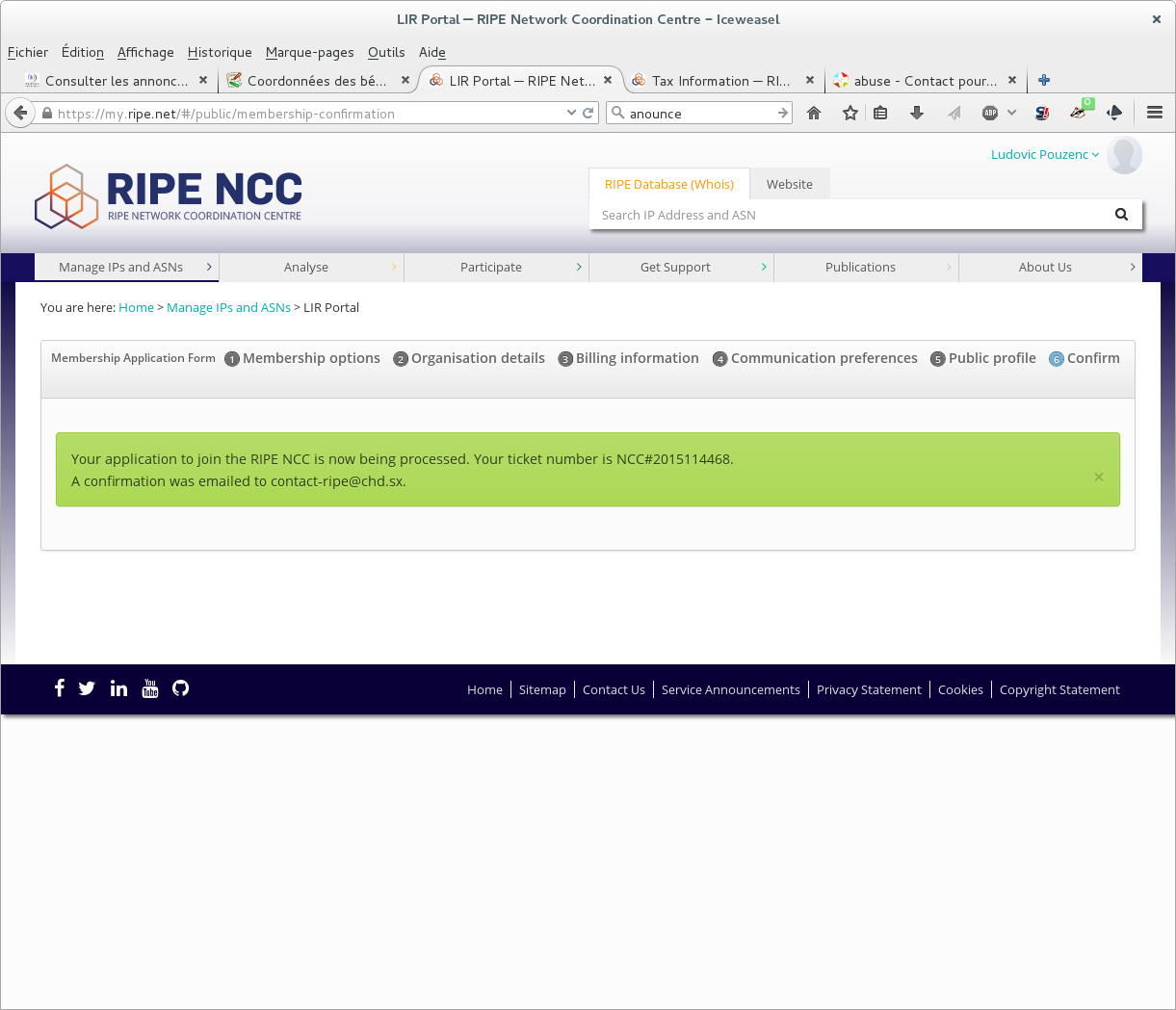Go to Public profile step
The image size is (1176, 1010).
click(x=983, y=358)
